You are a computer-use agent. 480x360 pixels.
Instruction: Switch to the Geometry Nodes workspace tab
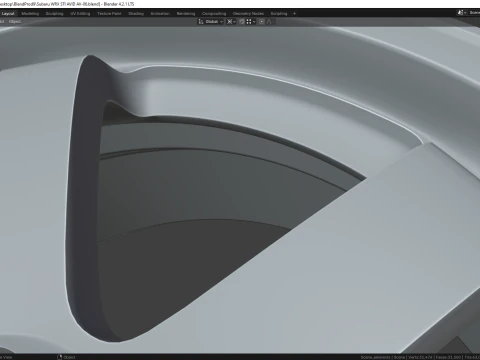pyautogui.click(x=248, y=14)
